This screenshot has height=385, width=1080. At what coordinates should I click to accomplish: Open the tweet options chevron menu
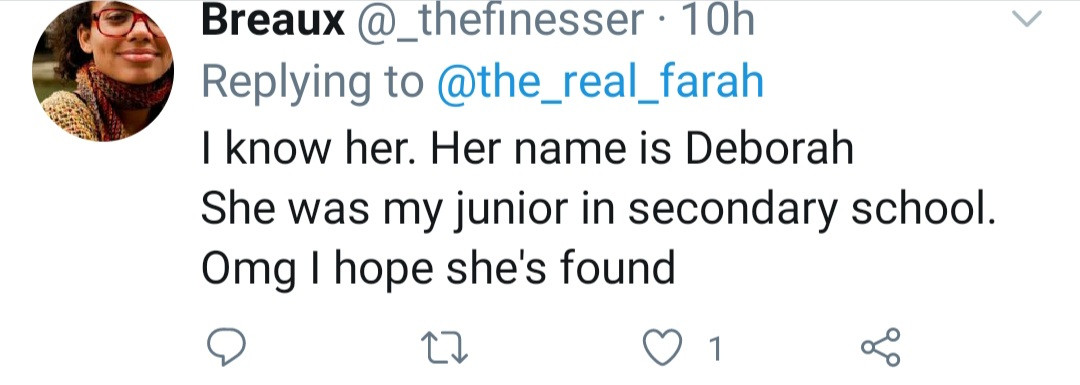tap(1027, 19)
